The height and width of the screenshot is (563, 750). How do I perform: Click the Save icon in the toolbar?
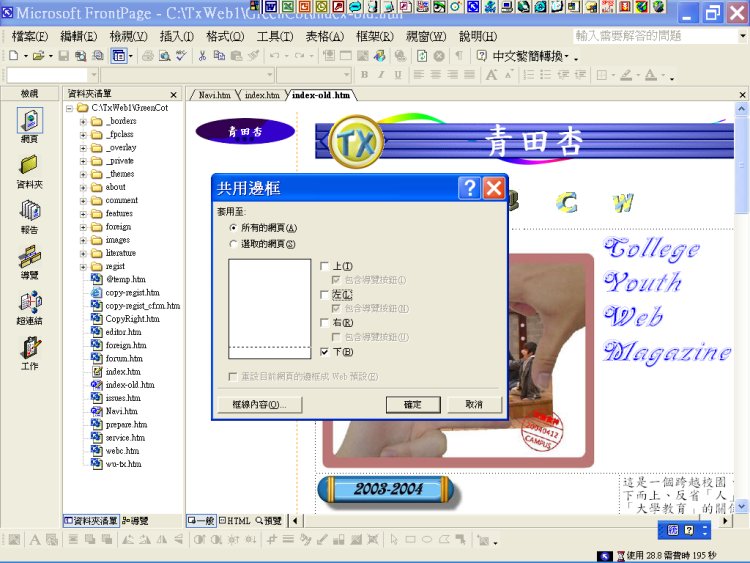coord(64,56)
